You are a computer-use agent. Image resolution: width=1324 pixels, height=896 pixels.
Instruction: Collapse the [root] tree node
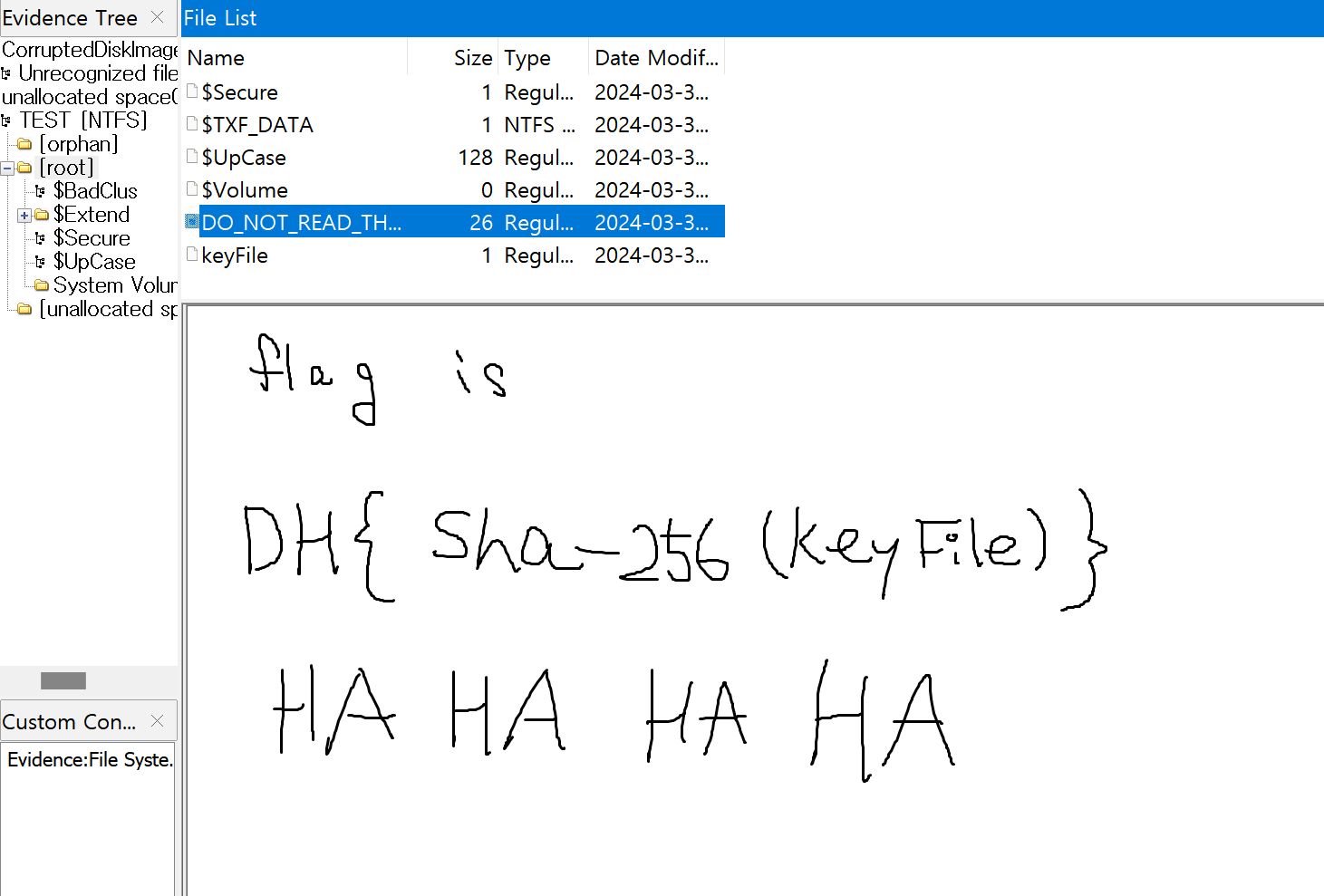[x=7, y=167]
